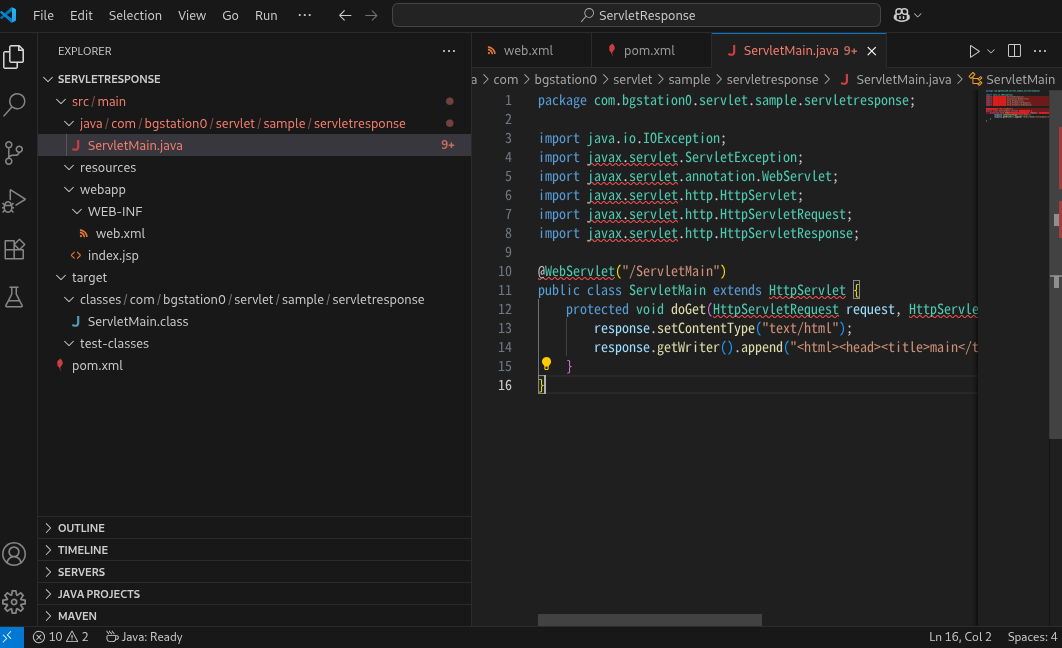Collapse the WEB-INF folder
This screenshot has width=1062, height=648.
77,211
